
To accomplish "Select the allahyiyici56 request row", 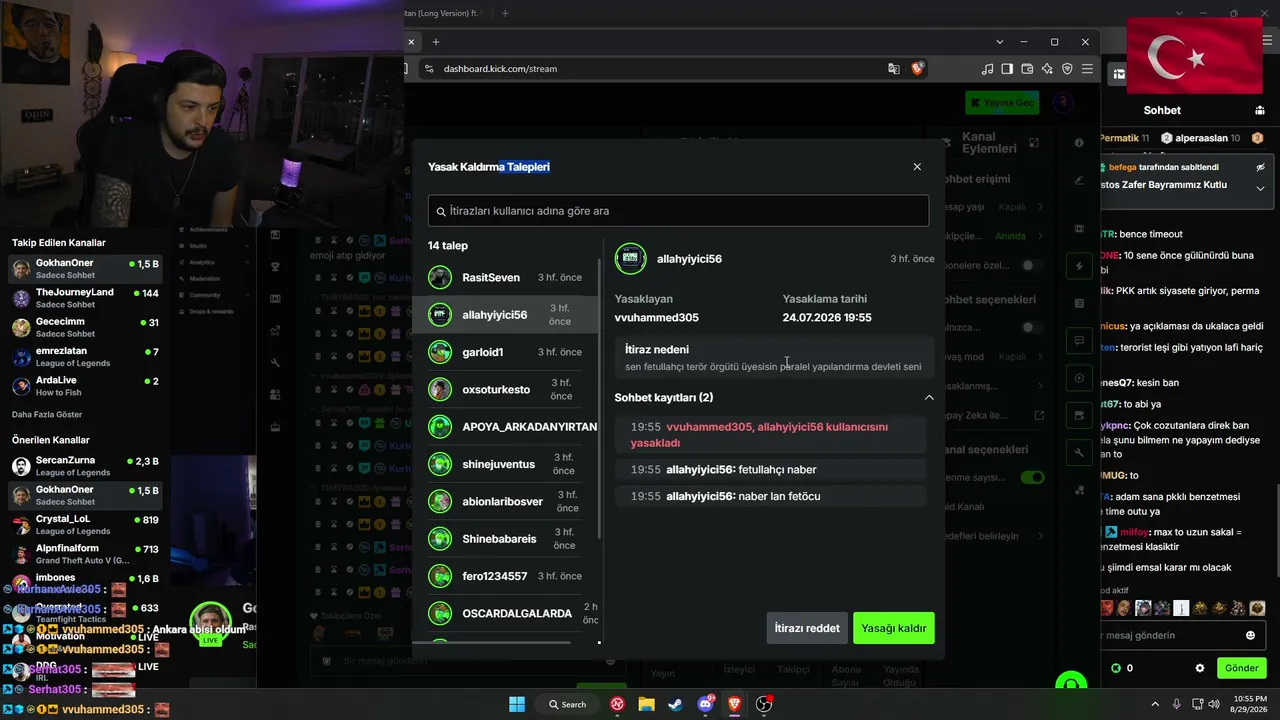I will coord(511,315).
